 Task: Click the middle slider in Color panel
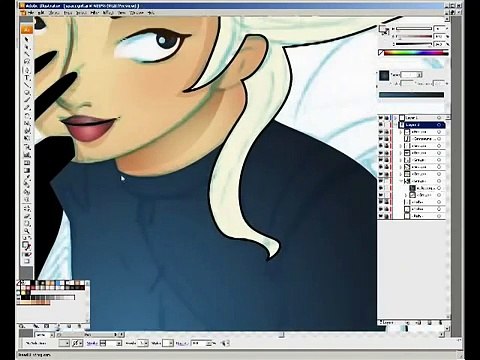tap(414, 36)
